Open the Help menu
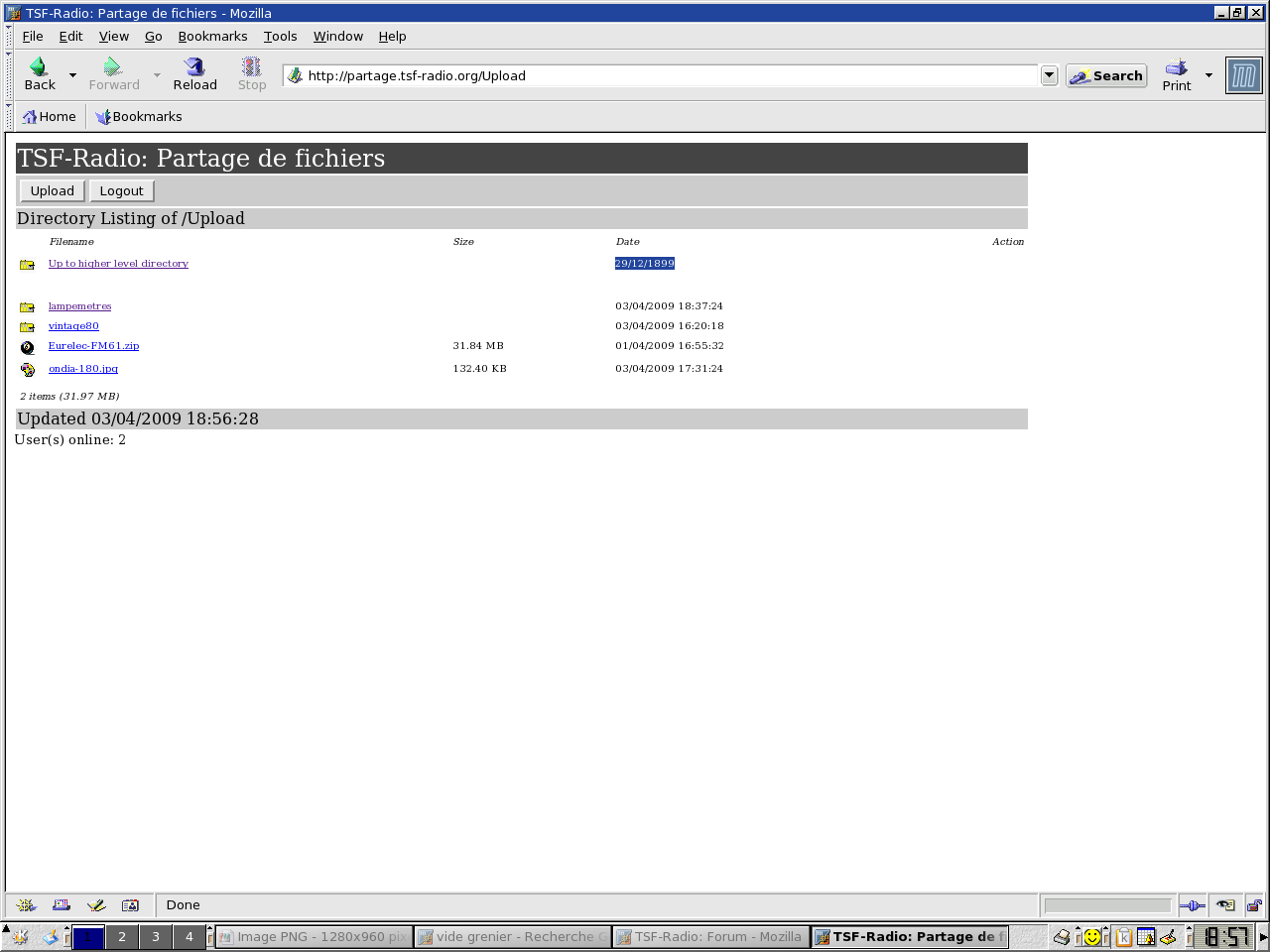The image size is (1270, 952). click(392, 36)
